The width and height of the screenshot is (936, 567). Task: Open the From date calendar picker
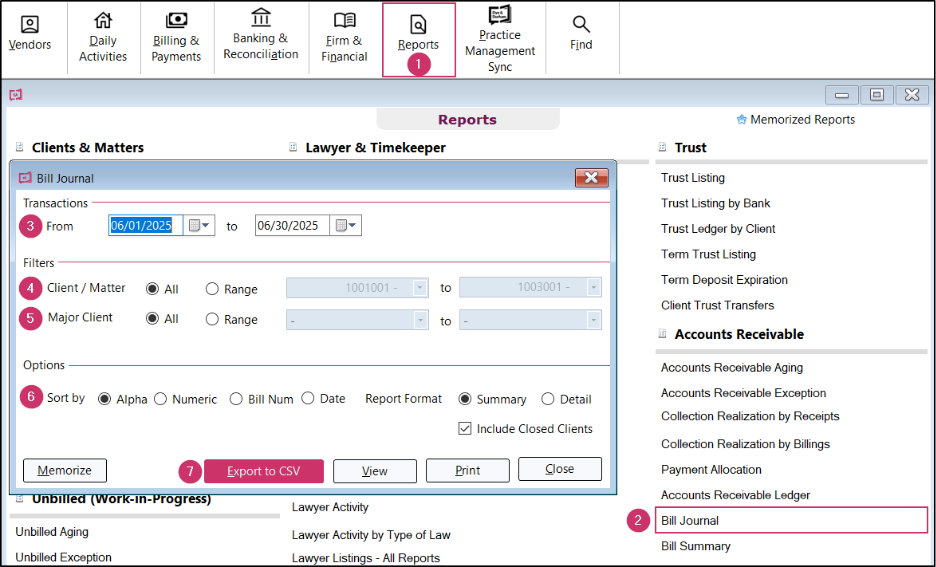(x=199, y=226)
